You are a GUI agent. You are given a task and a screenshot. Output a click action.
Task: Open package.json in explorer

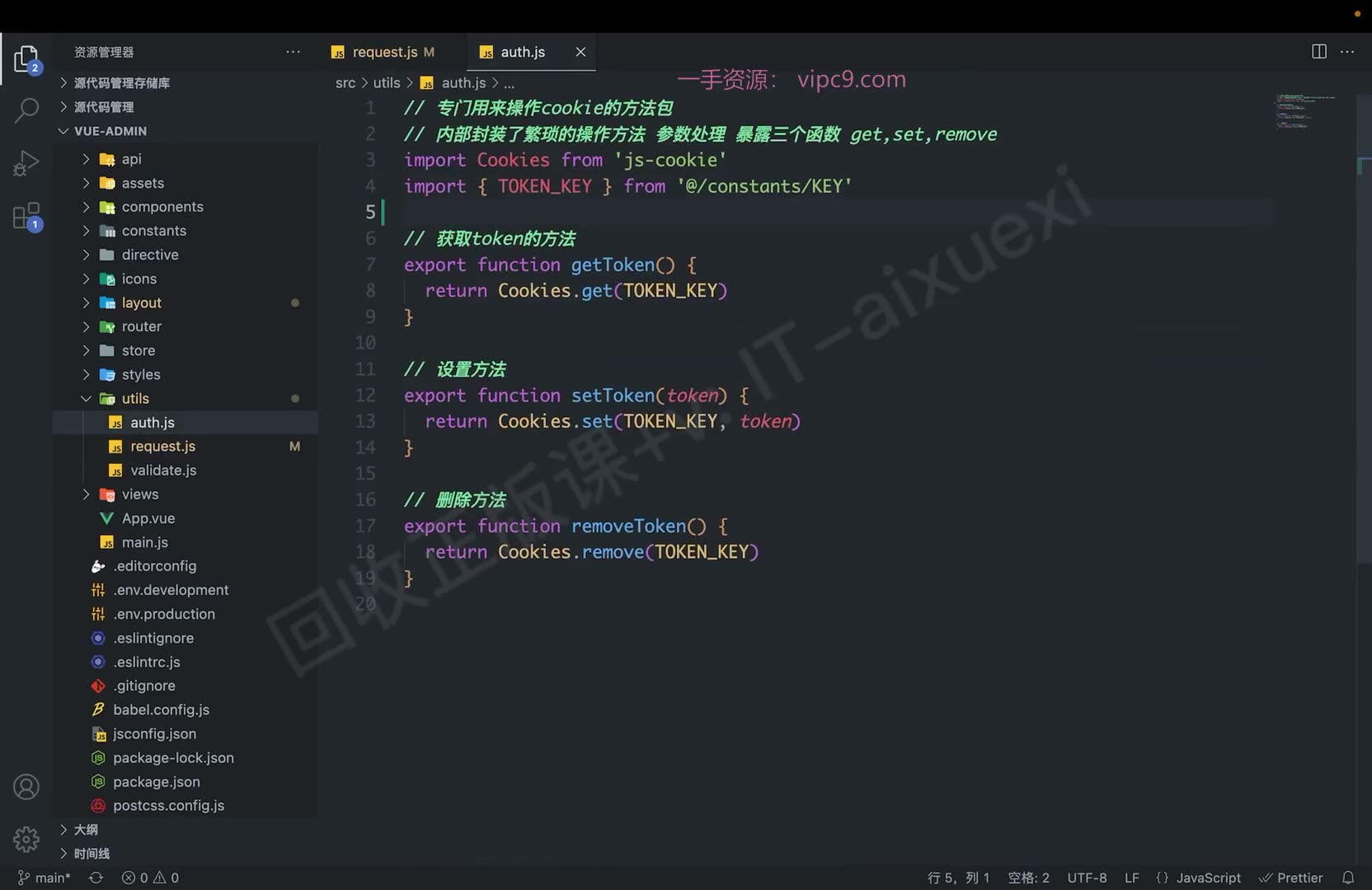[x=185, y=781]
